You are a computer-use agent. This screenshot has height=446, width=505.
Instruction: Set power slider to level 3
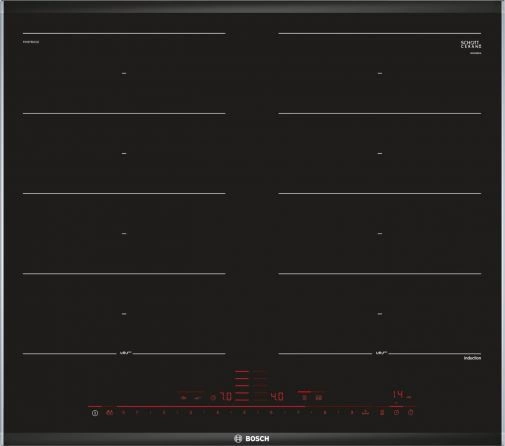pyautogui.click(x=190, y=413)
